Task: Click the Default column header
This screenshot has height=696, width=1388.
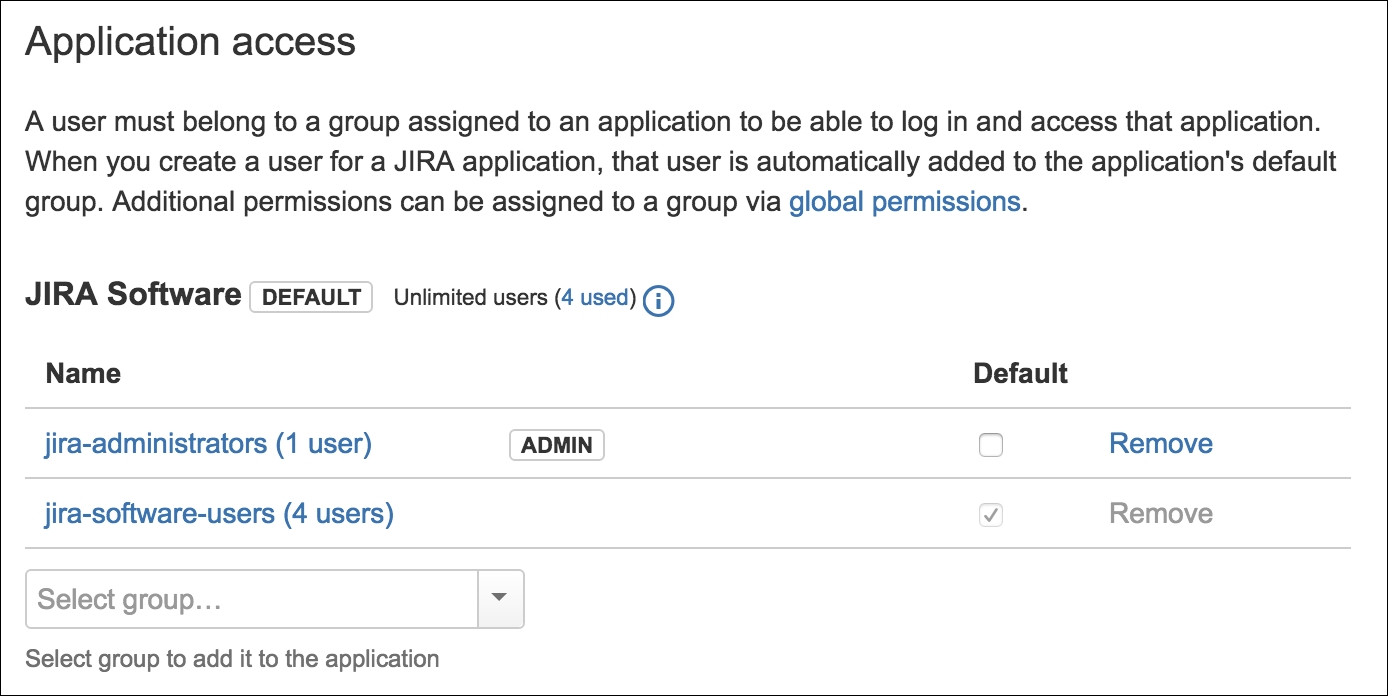Action: point(1021,374)
